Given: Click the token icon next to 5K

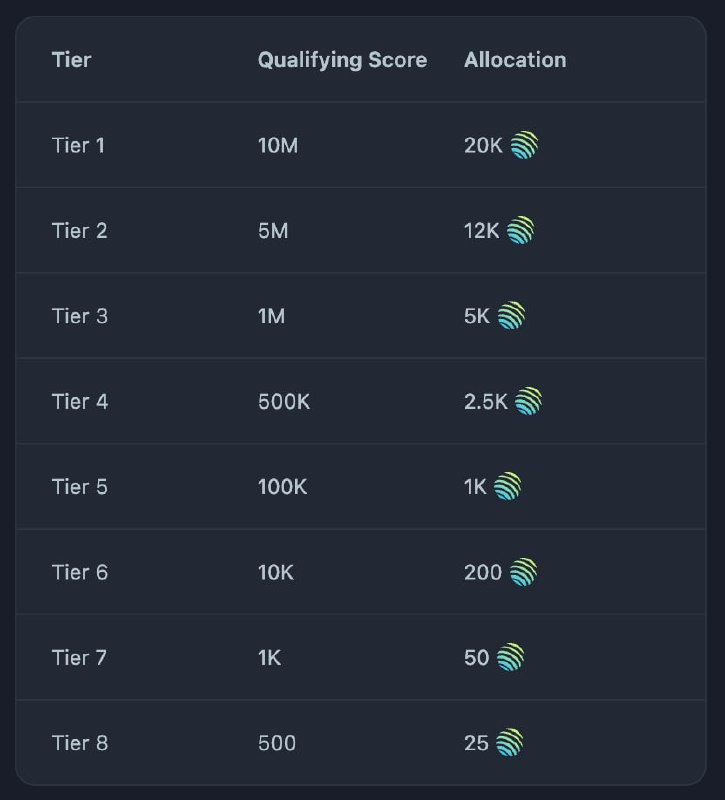Looking at the screenshot, I should [x=511, y=316].
